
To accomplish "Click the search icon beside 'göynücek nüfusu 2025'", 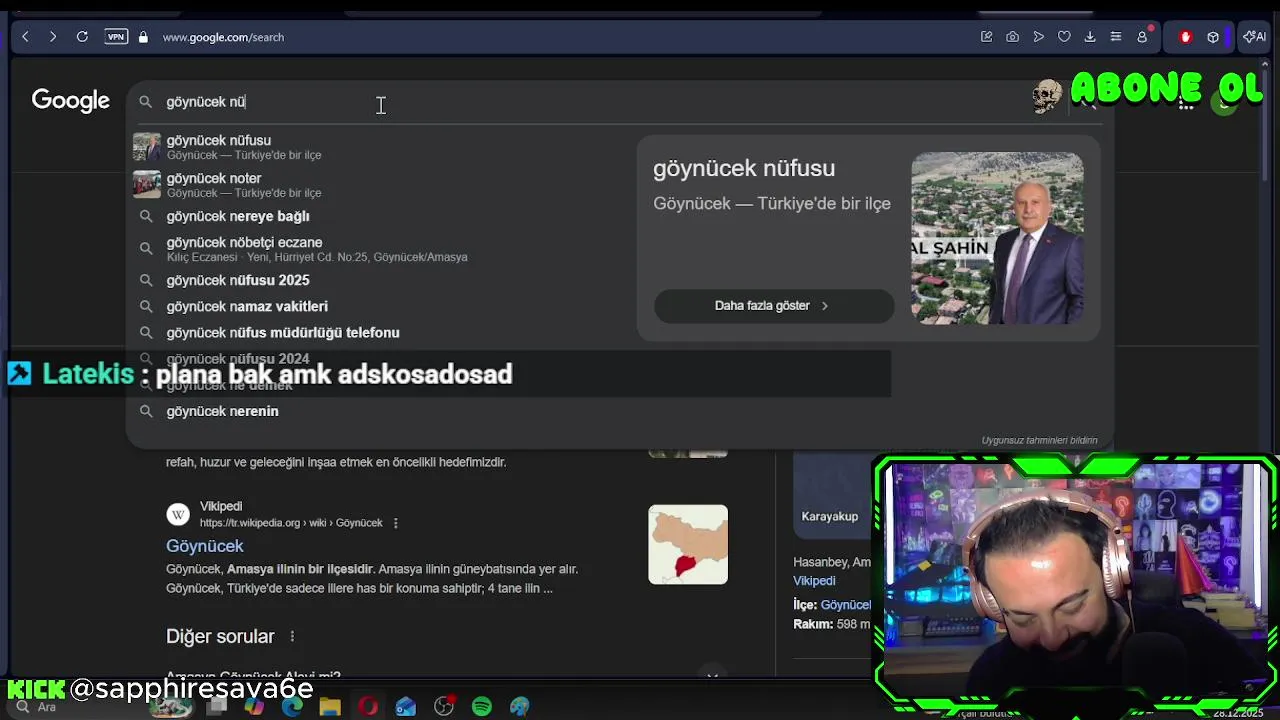I will tap(146, 280).
